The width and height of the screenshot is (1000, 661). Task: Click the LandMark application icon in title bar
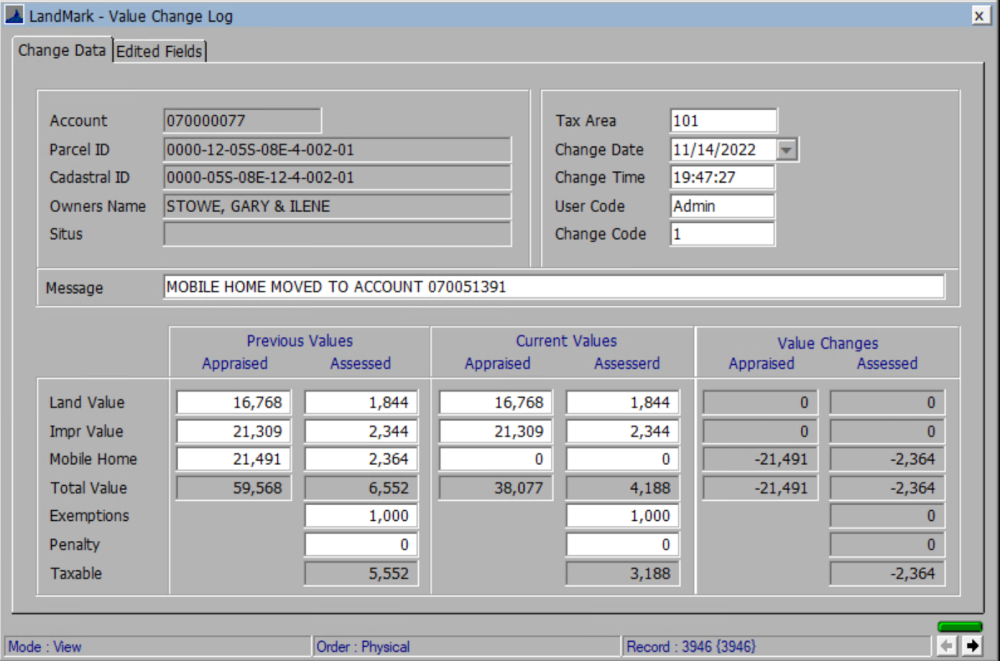tap(14, 15)
